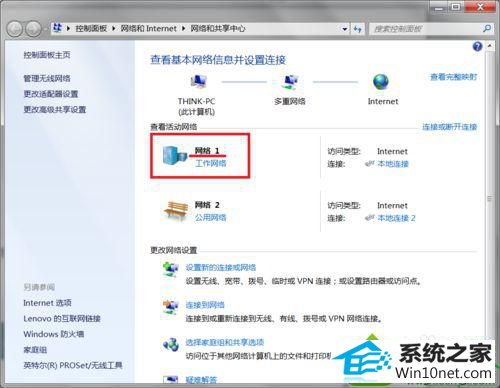Image resolution: width=500 pixels, height=388 pixels.
Task: Expand the address bar history dropdown arrow
Action: (345, 29)
